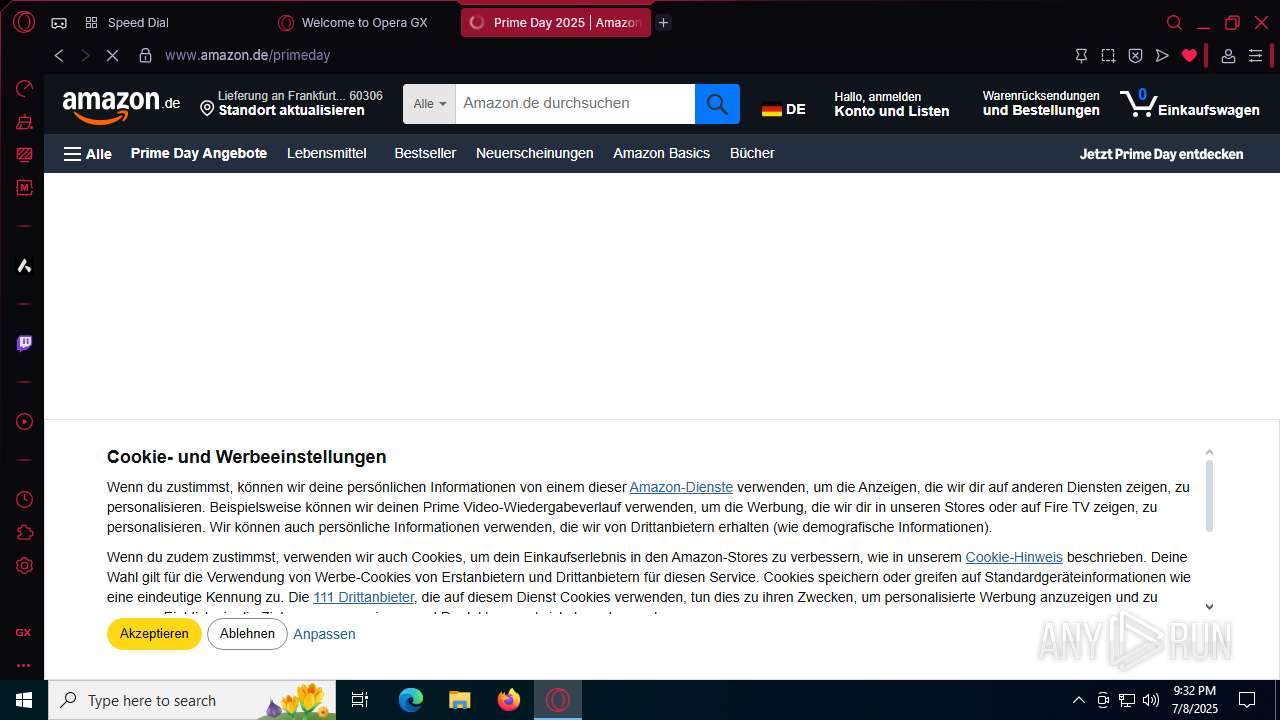Pin the page using the pinboard icon

point(1081,56)
